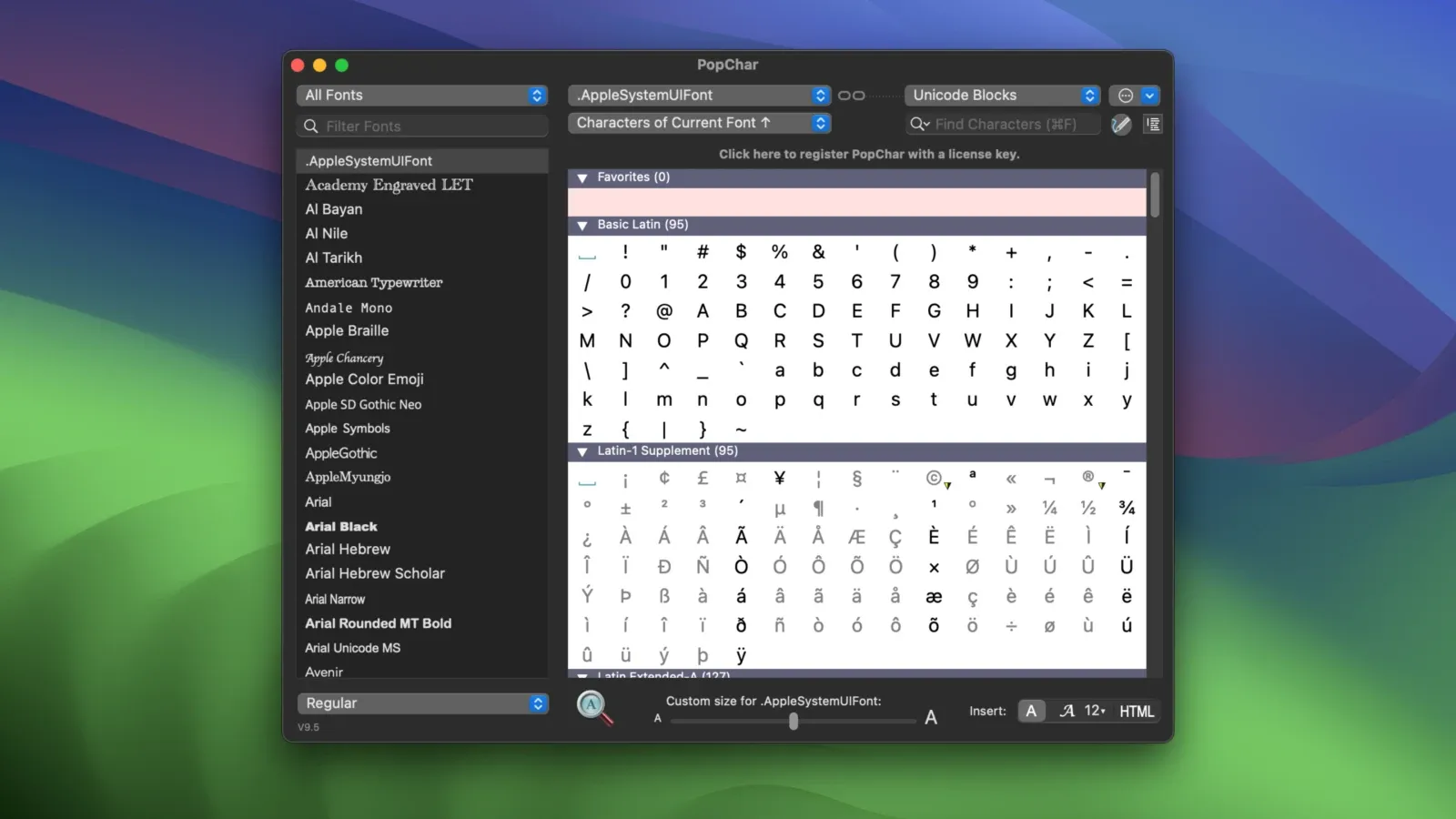Select Arial Black in font list

[x=341, y=527]
